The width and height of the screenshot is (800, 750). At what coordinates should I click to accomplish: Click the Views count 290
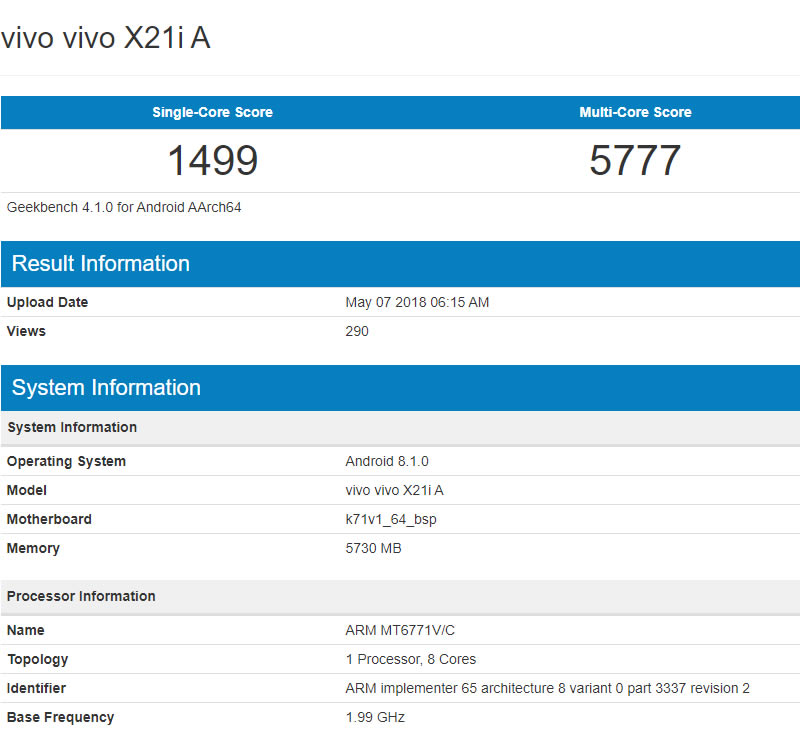[357, 331]
